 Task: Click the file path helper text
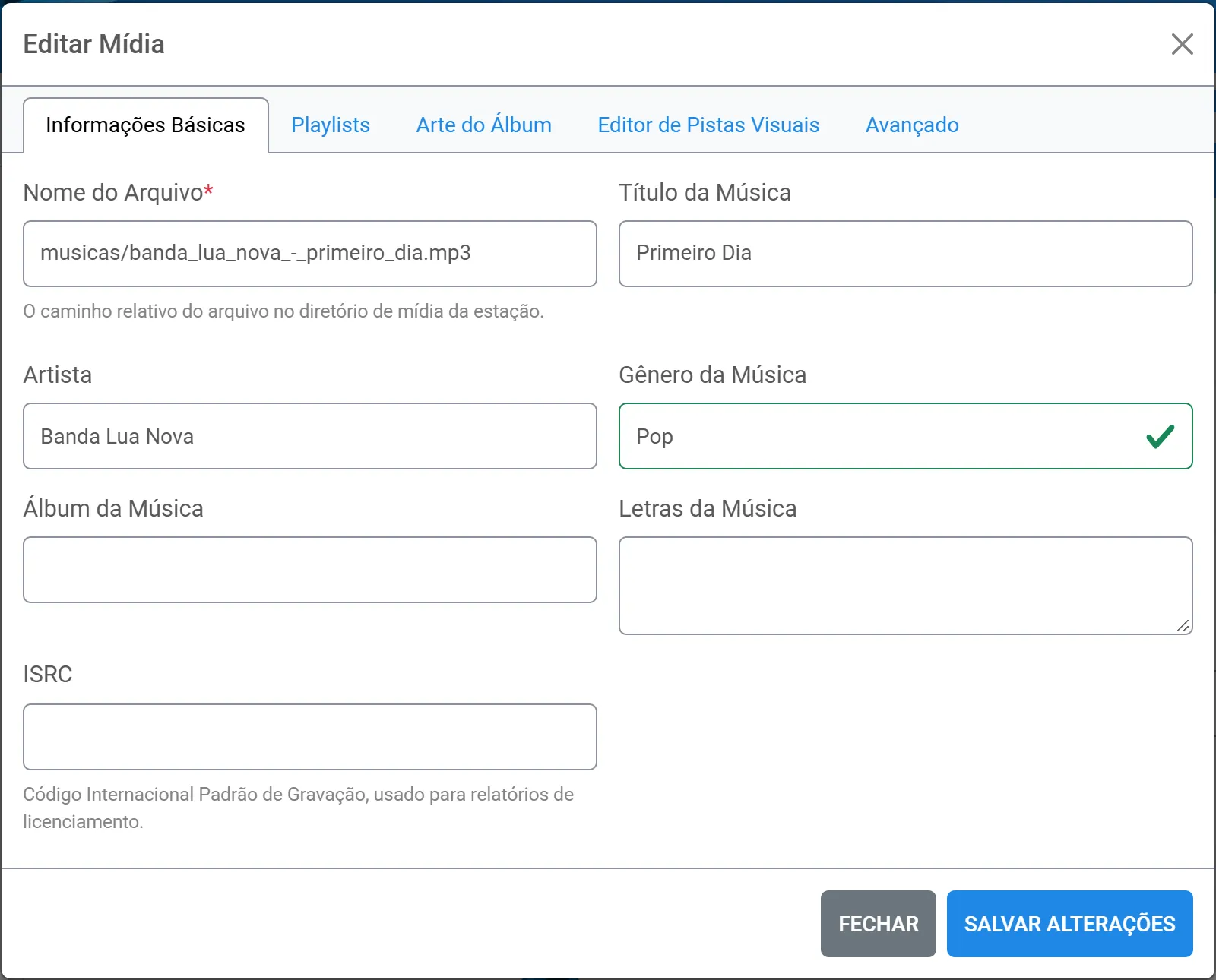283,311
